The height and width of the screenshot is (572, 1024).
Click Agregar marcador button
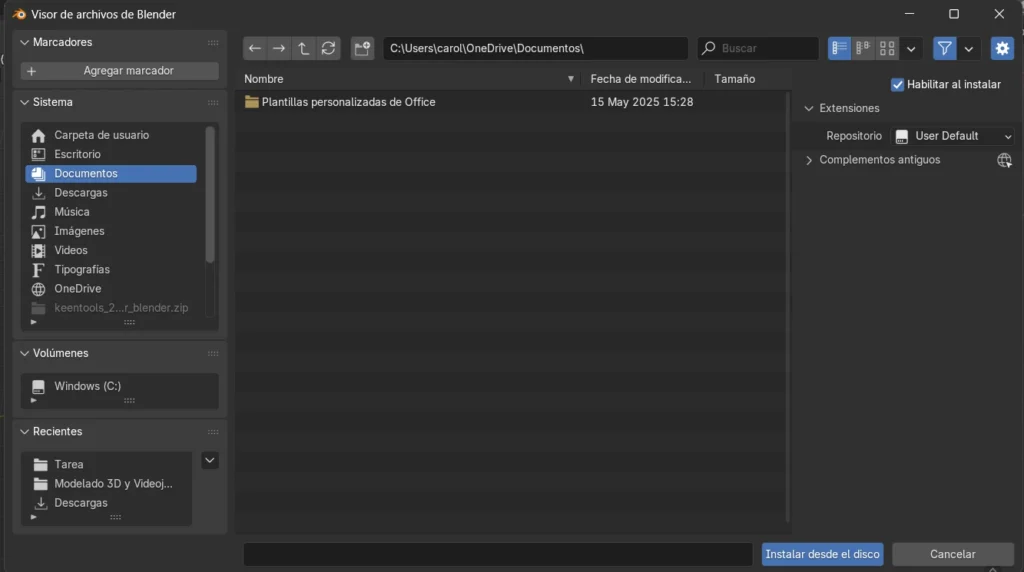pyautogui.click(x=120, y=71)
